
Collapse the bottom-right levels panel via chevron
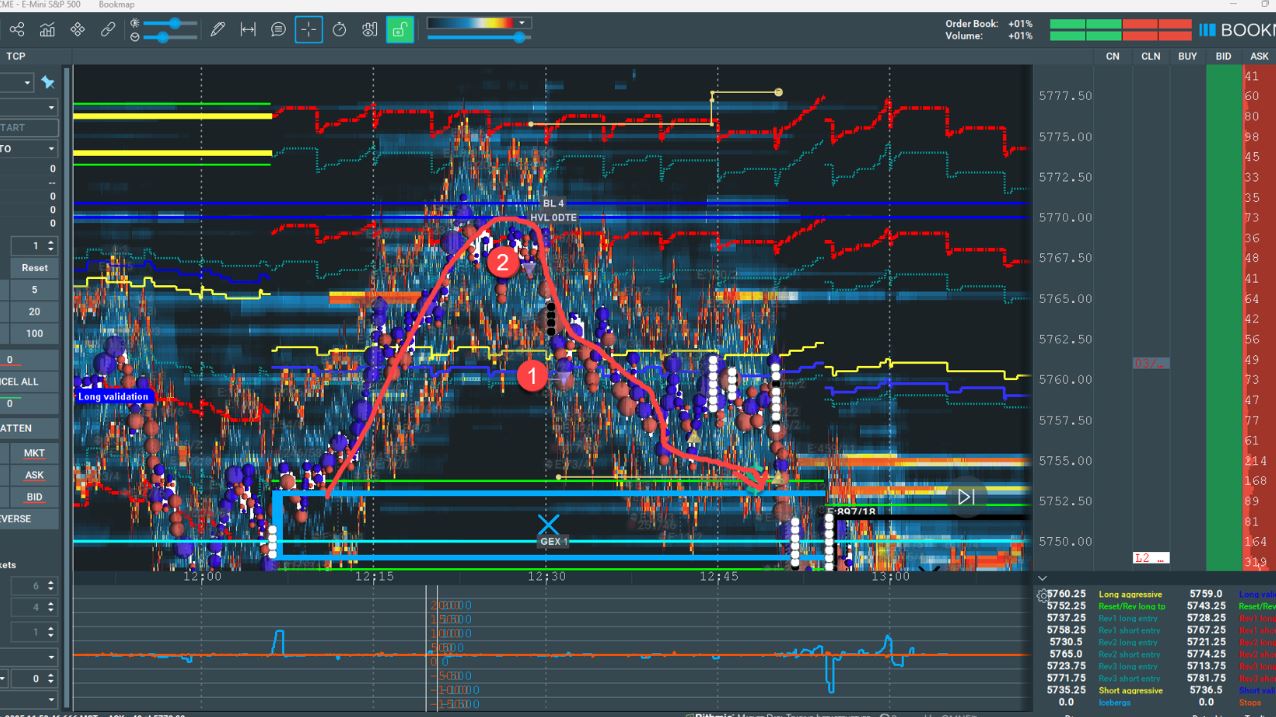point(1042,577)
